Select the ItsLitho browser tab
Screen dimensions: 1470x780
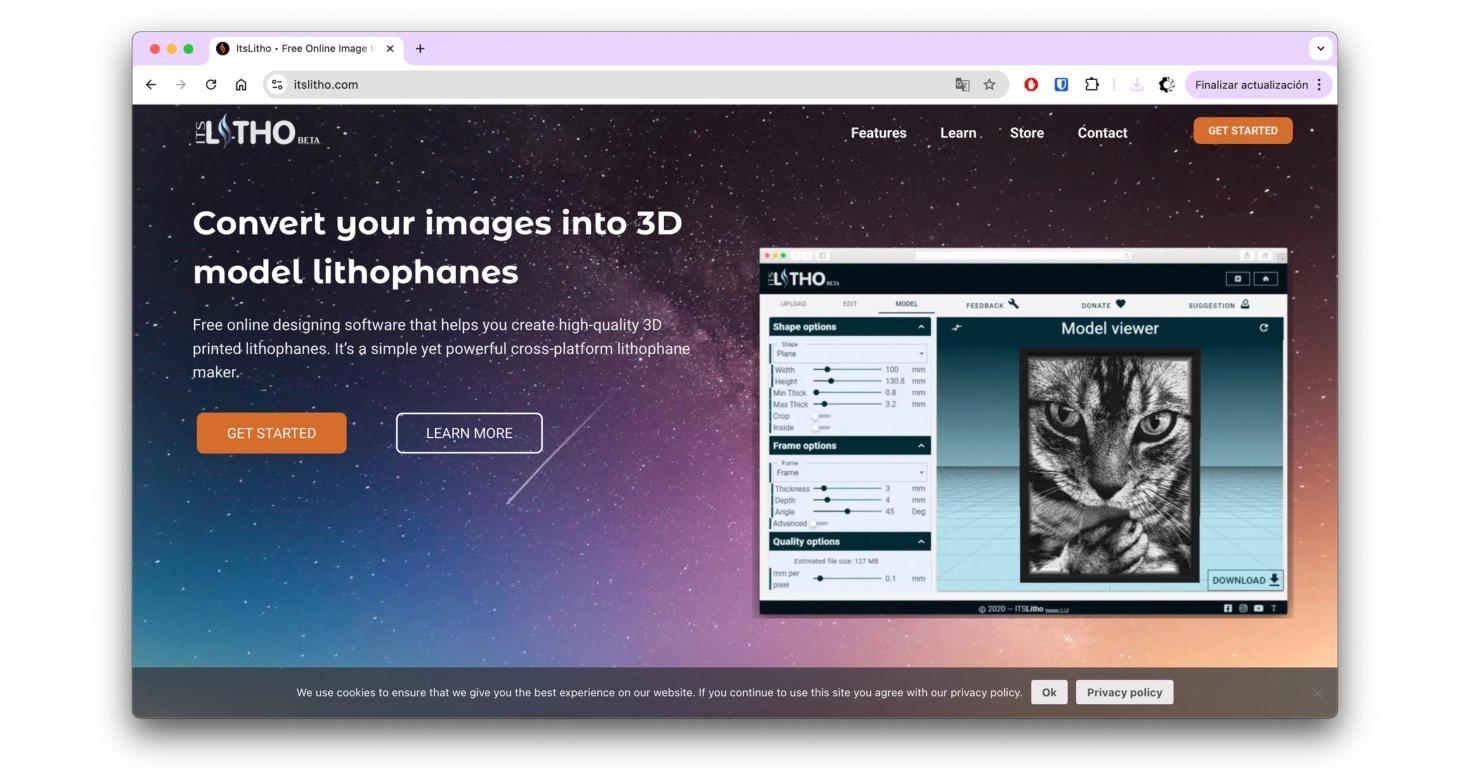pos(306,48)
